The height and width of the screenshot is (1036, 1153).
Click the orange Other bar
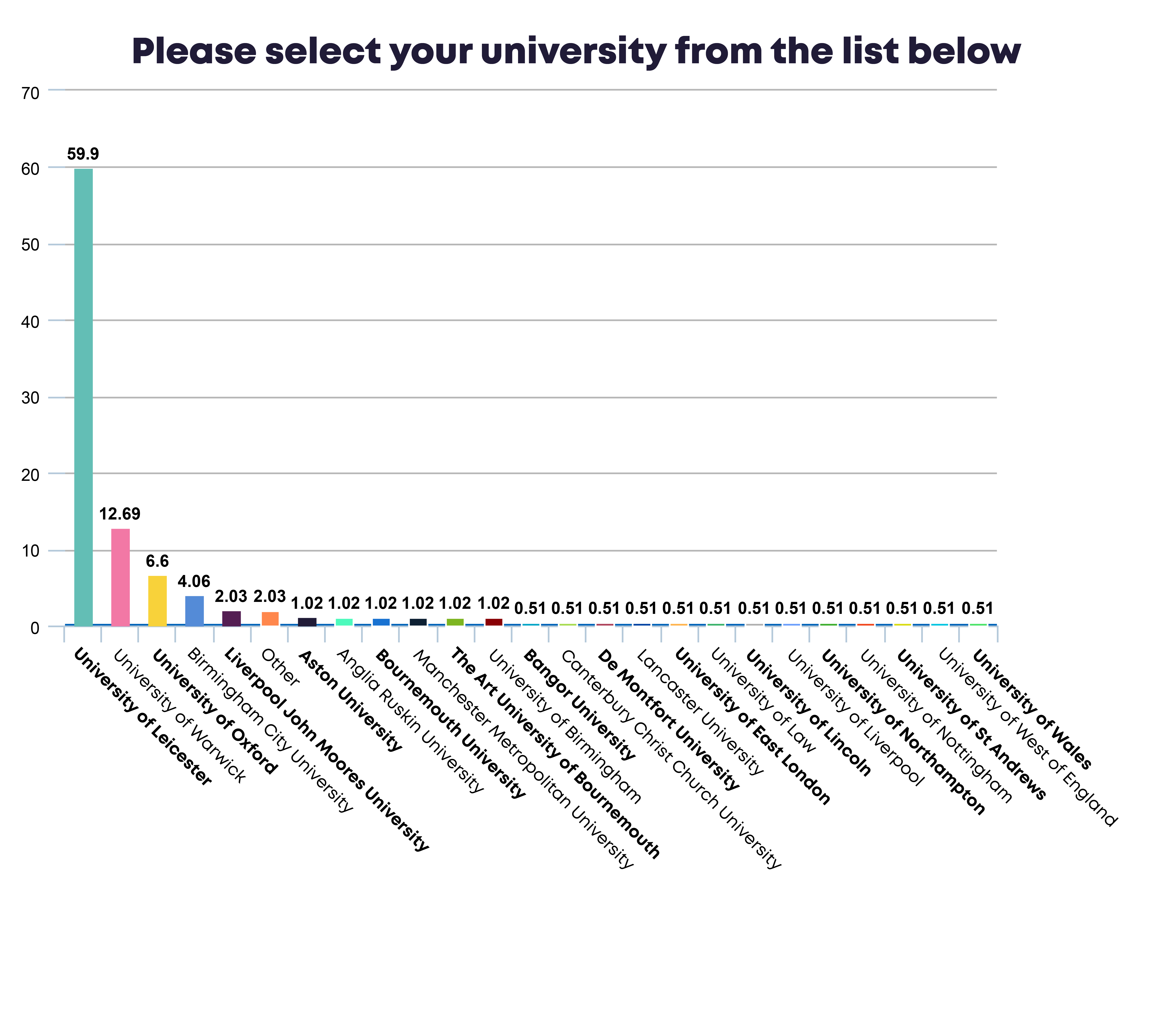pyautogui.click(x=270, y=619)
